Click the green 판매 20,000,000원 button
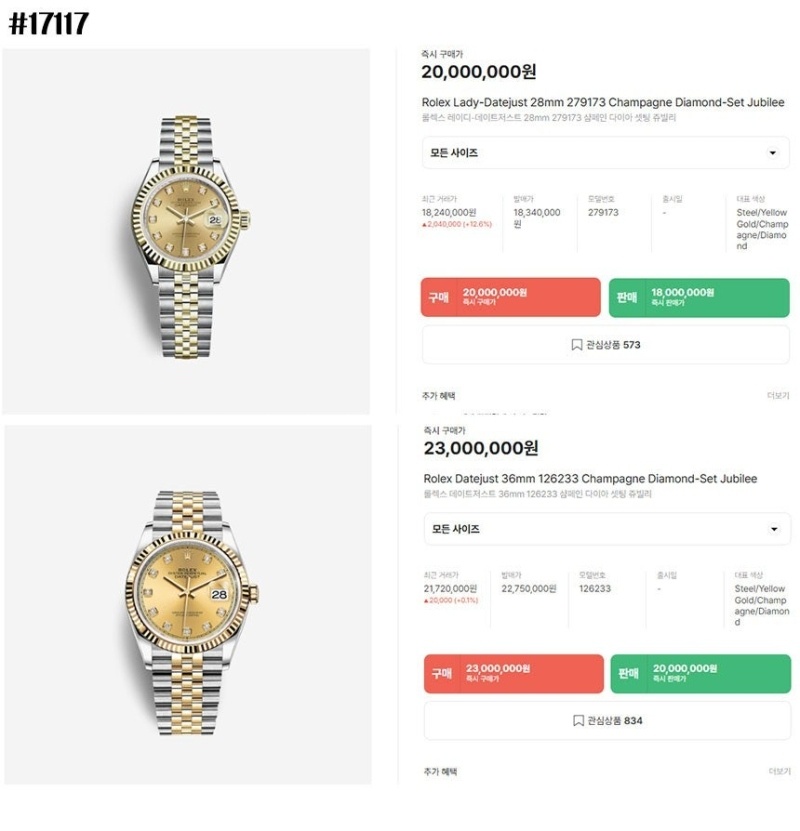Viewport: 800px width, 831px height. tap(700, 673)
